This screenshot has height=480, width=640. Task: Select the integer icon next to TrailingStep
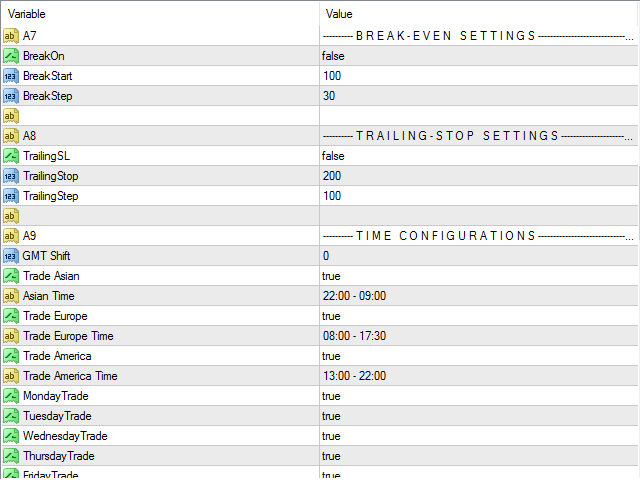(x=11, y=196)
